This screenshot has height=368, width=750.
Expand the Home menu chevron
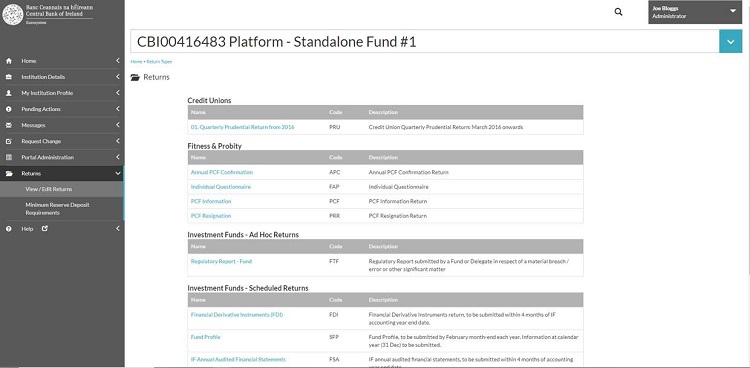(118, 61)
